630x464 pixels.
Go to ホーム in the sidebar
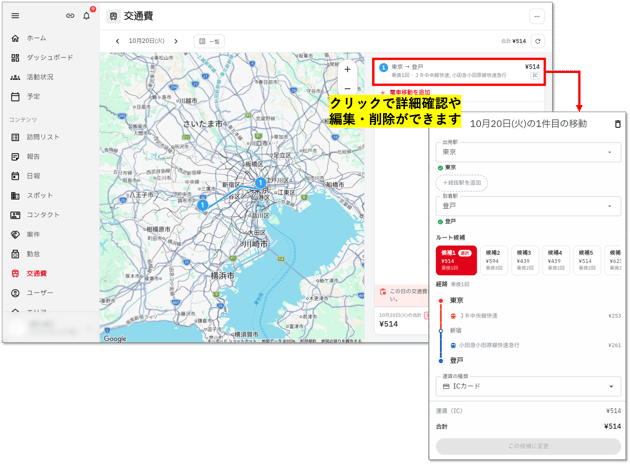[x=37, y=38]
